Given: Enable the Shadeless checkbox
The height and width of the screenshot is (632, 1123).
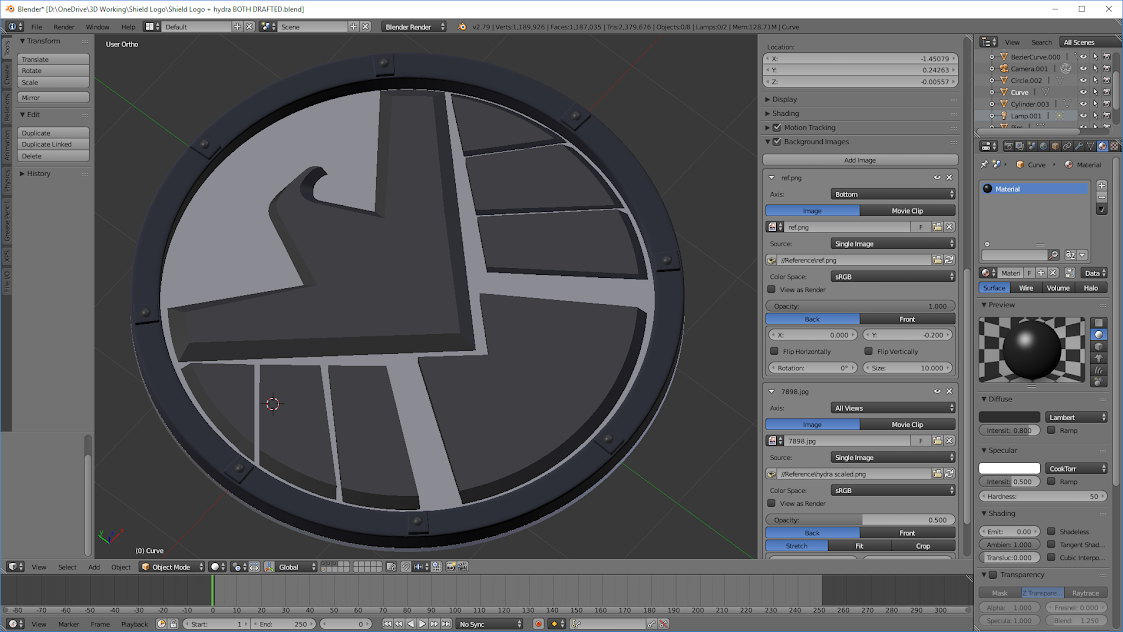Looking at the screenshot, I should pyautogui.click(x=1051, y=531).
